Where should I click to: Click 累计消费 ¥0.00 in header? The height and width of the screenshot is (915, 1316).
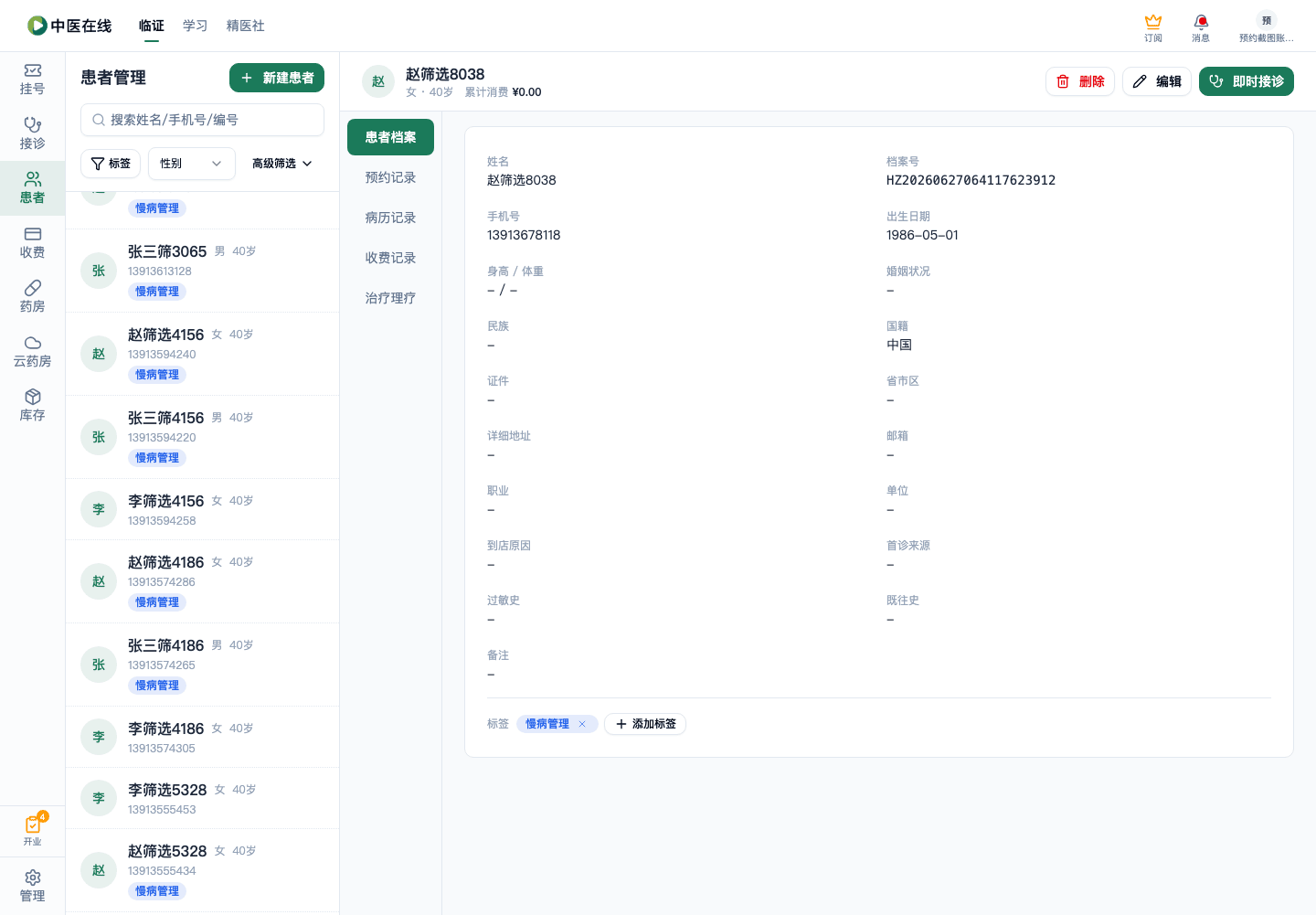tap(503, 92)
